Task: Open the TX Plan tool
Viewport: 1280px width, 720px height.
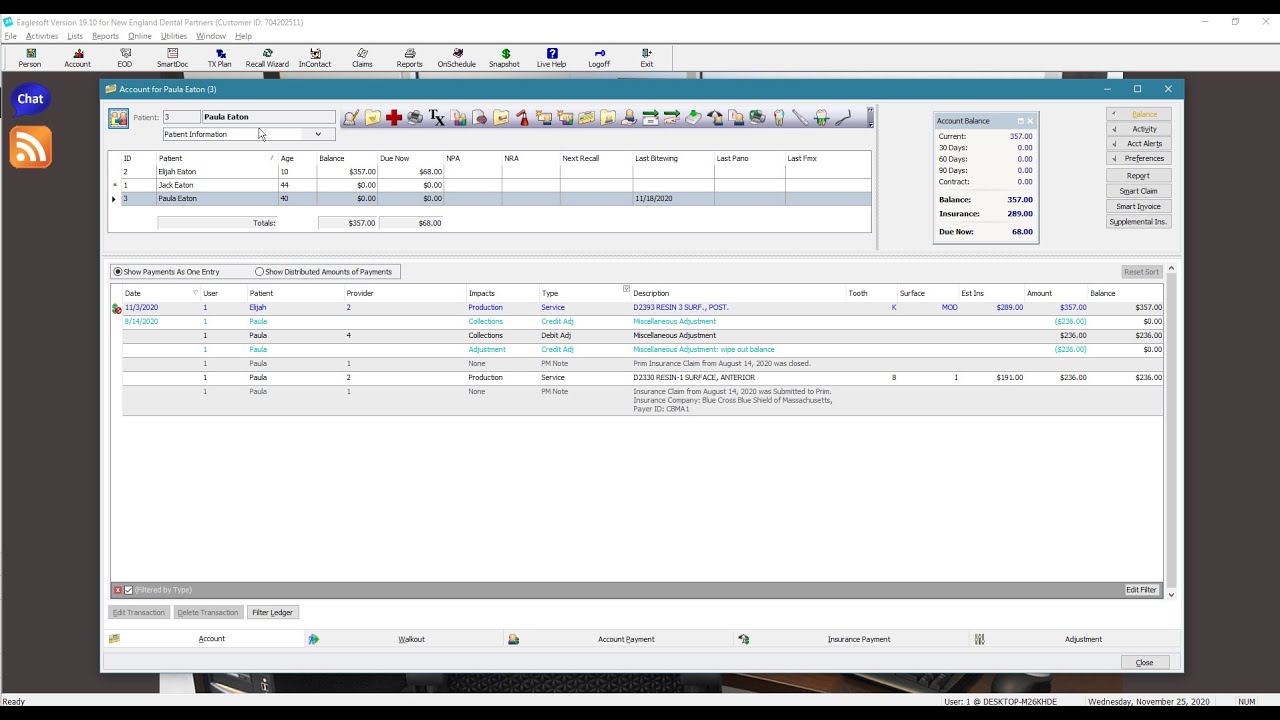Action: 219,58
